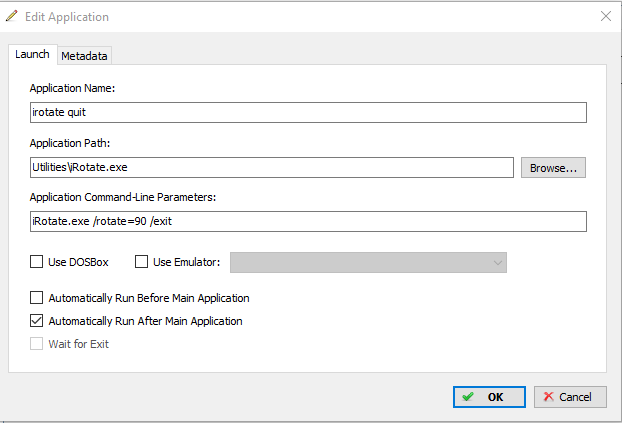Dismiss with the Cancel button

[x=570, y=397]
